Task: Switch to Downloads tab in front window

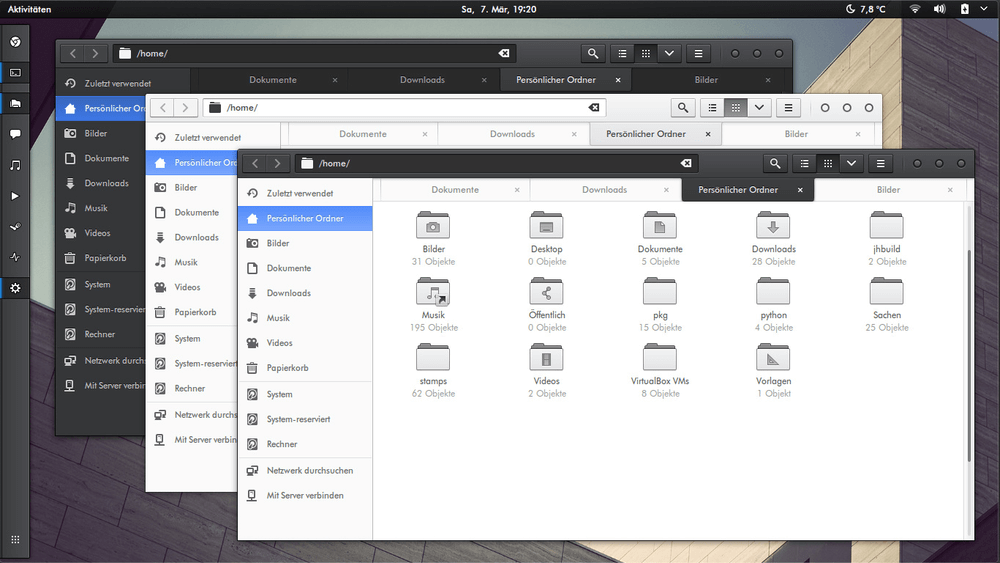Action: [x=605, y=190]
